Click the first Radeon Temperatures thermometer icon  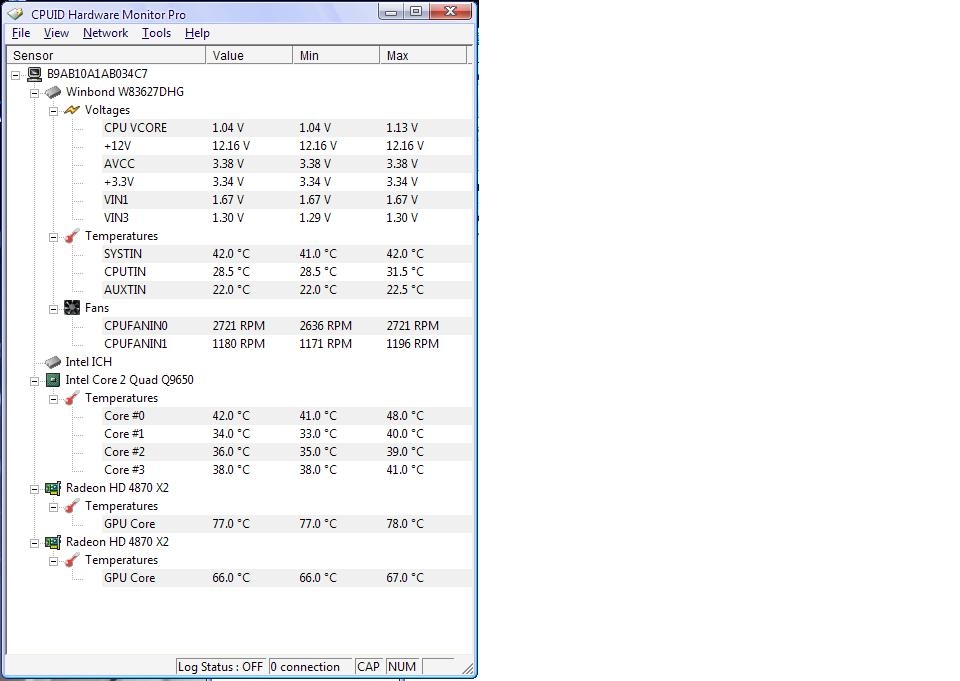[72, 506]
